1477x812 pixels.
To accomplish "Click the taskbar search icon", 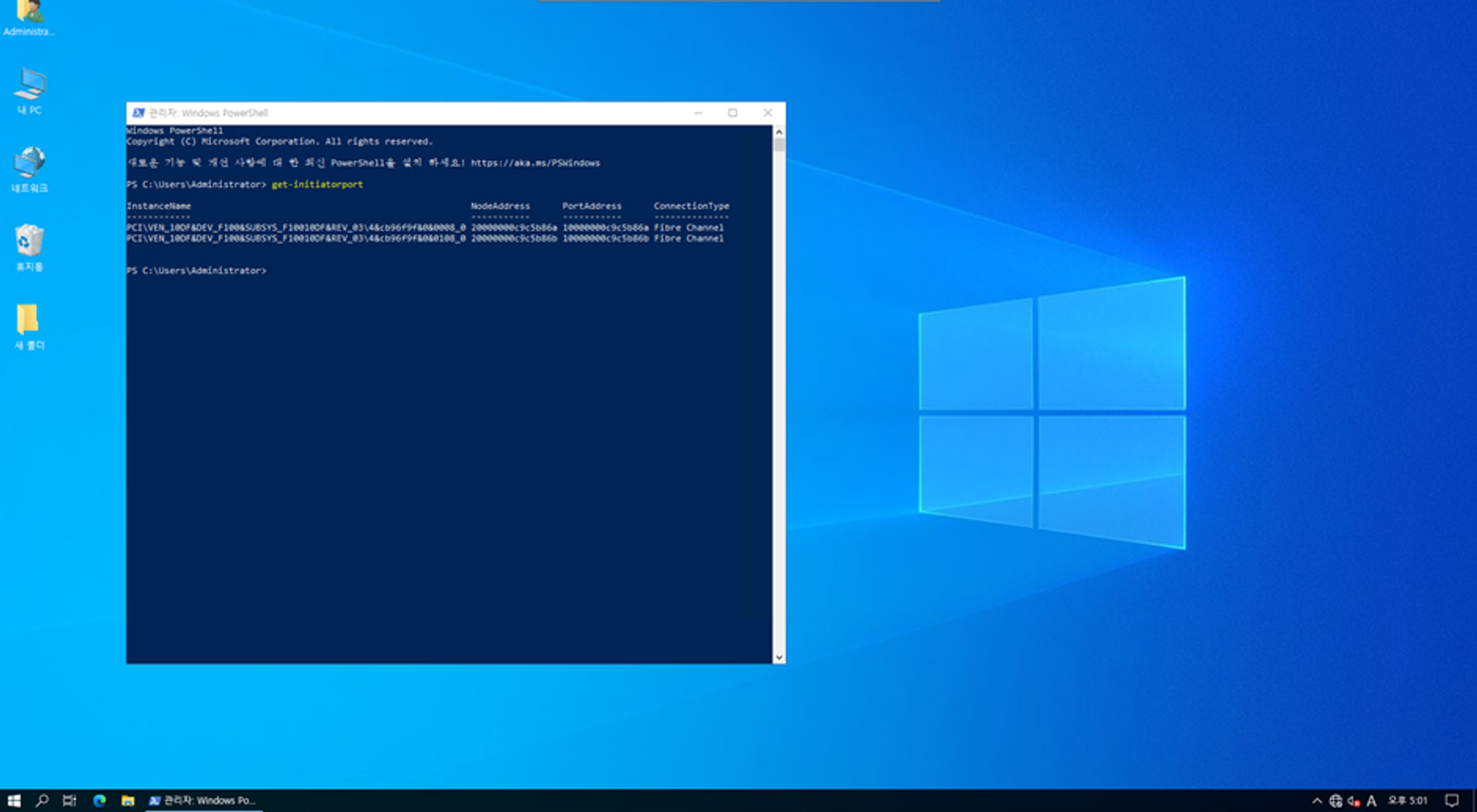I will pos(42,800).
